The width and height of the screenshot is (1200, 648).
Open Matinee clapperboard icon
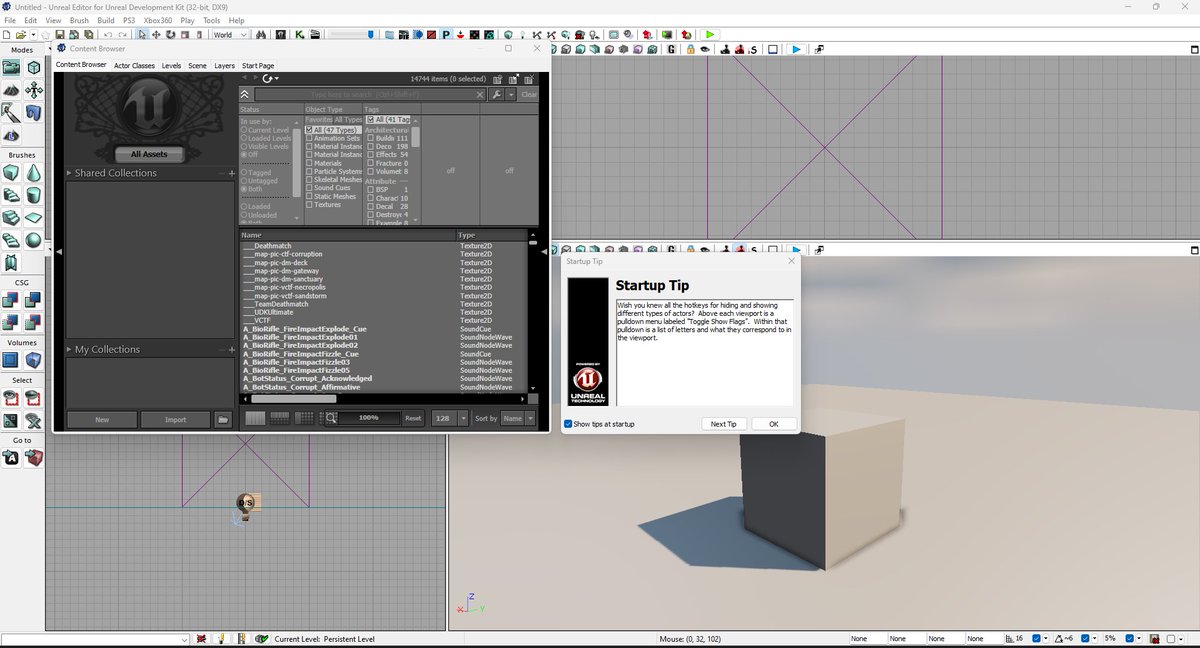313,34
